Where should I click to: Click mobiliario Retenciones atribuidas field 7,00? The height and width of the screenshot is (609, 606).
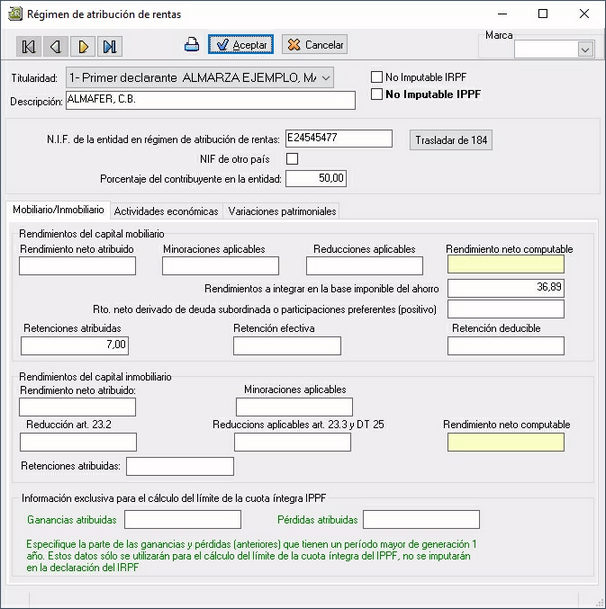pos(75,346)
